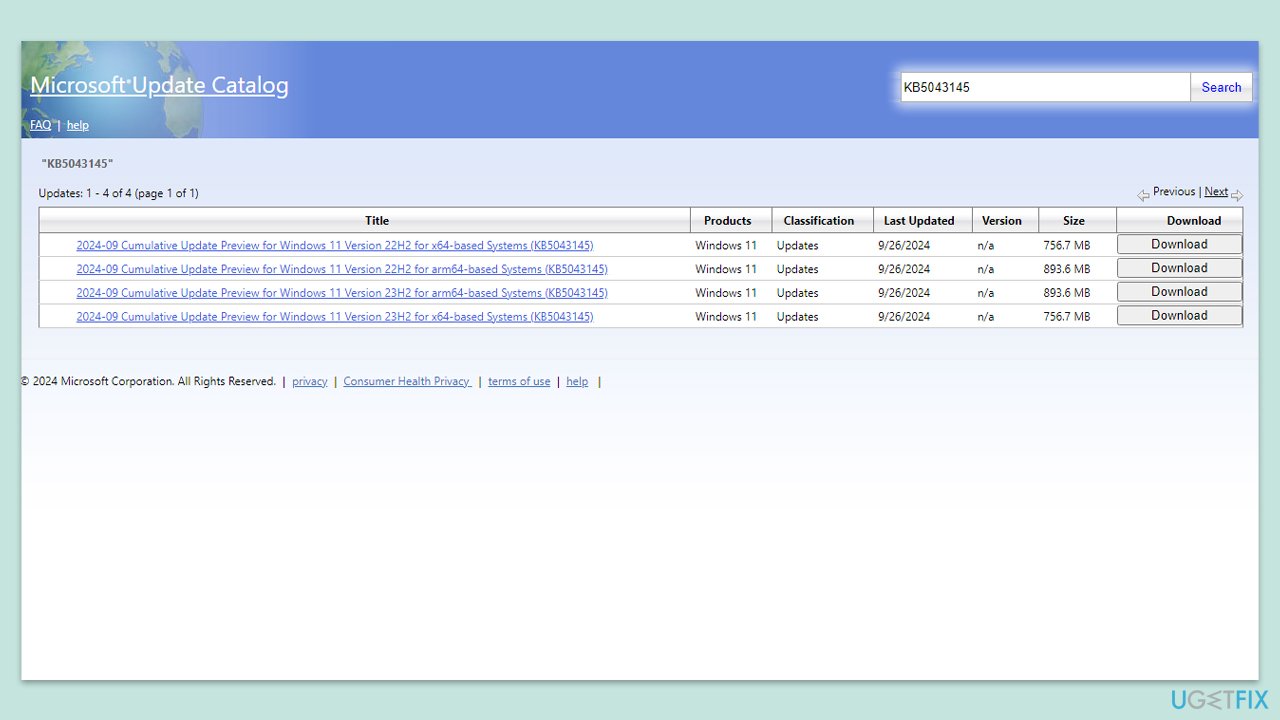Open the Microsoft Update Catalog home link
The image size is (1280, 720).
pyautogui.click(x=159, y=86)
